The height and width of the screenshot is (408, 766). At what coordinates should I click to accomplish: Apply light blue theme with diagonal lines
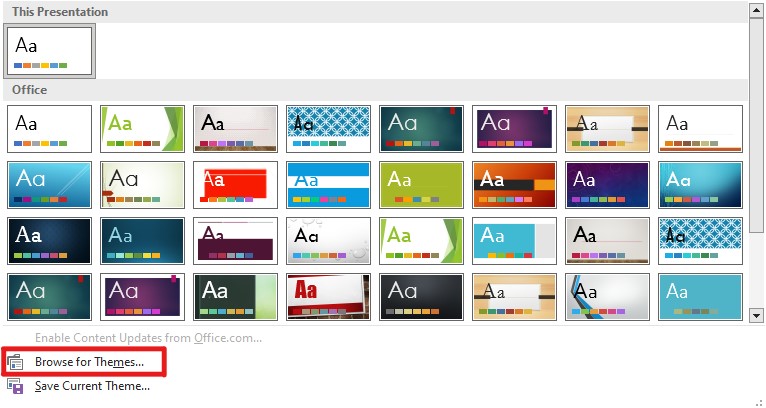click(49, 185)
